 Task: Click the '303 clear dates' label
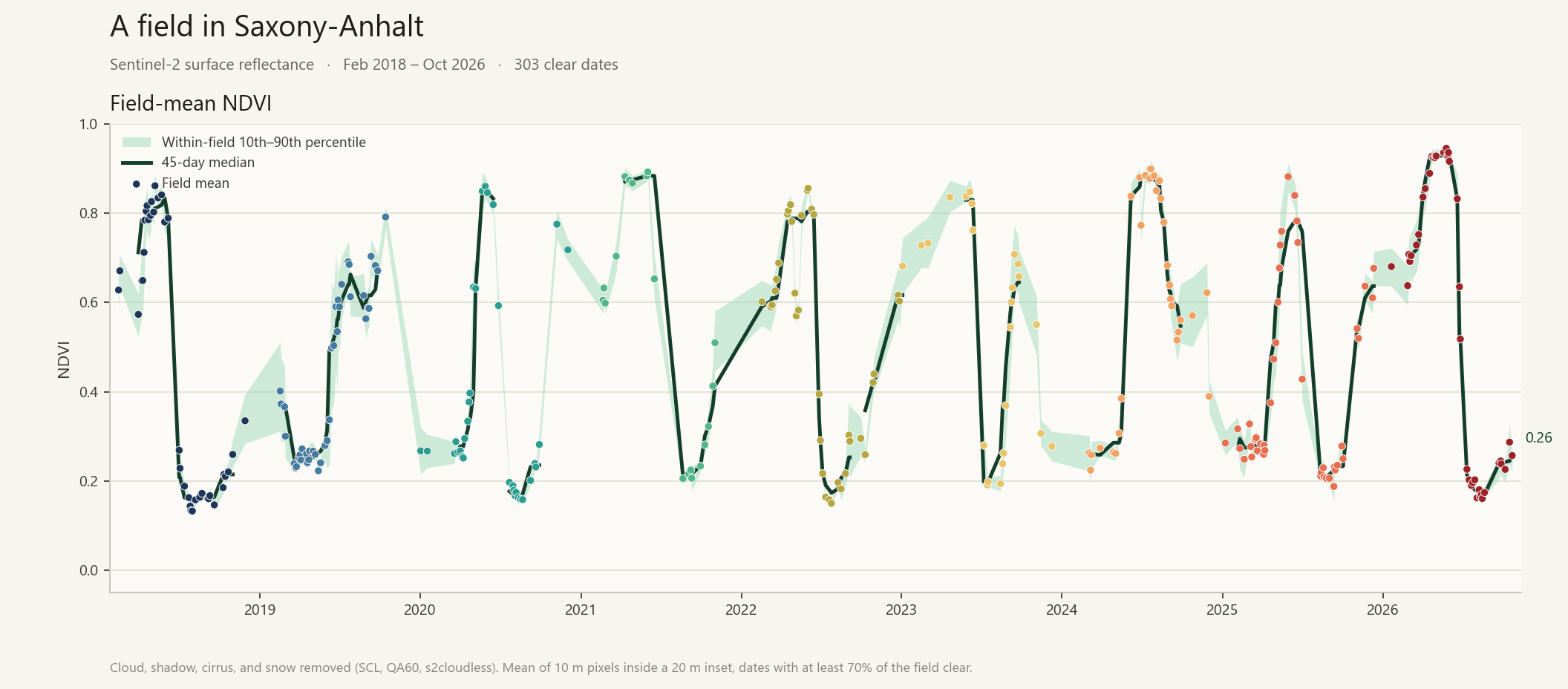pos(566,65)
